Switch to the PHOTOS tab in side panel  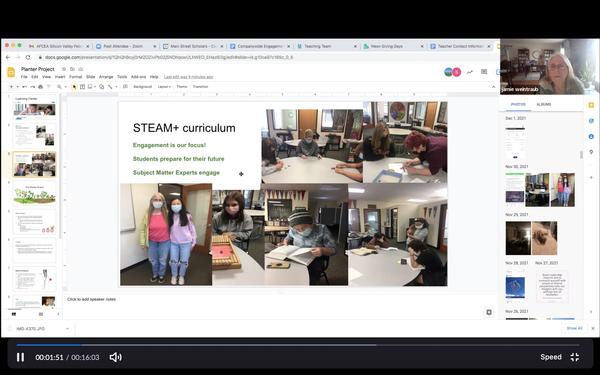point(518,104)
